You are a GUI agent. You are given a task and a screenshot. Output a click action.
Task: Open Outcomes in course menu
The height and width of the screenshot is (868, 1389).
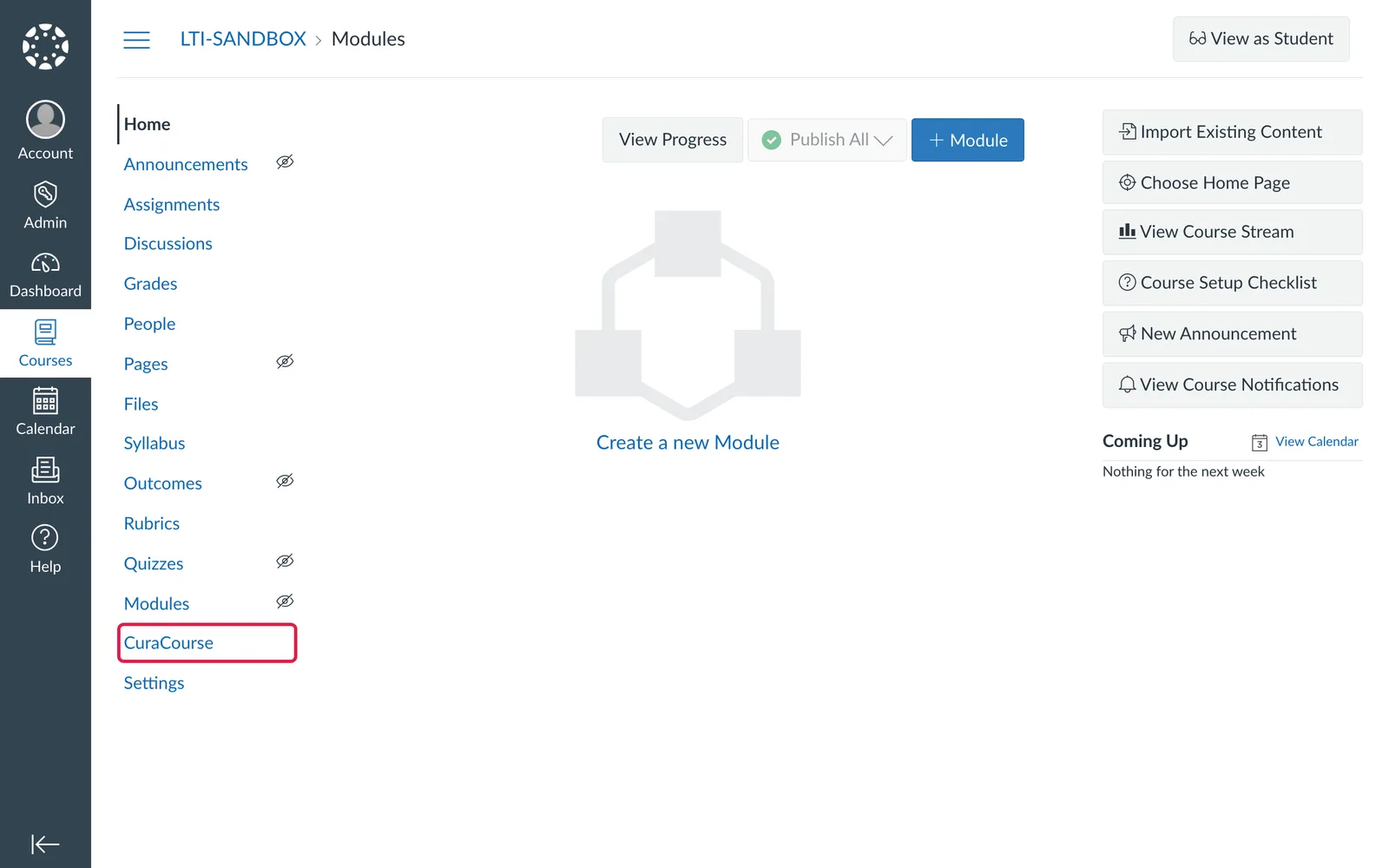coord(163,483)
